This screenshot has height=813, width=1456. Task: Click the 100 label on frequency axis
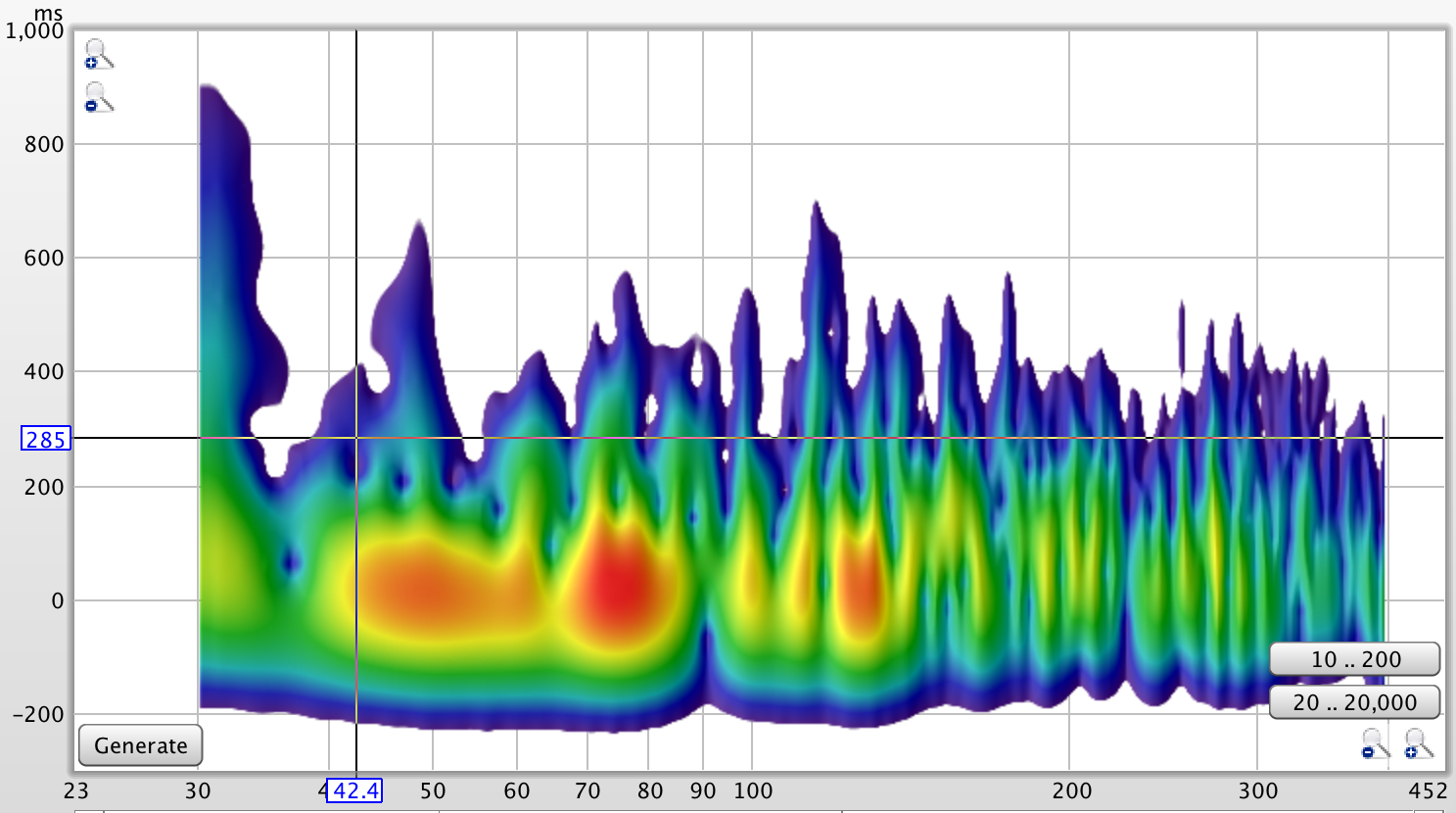[753, 790]
